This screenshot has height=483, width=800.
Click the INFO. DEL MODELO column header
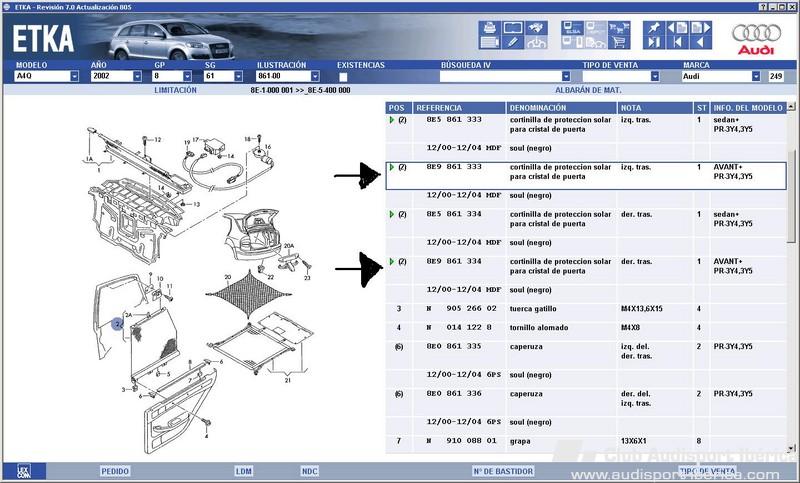tap(748, 108)
